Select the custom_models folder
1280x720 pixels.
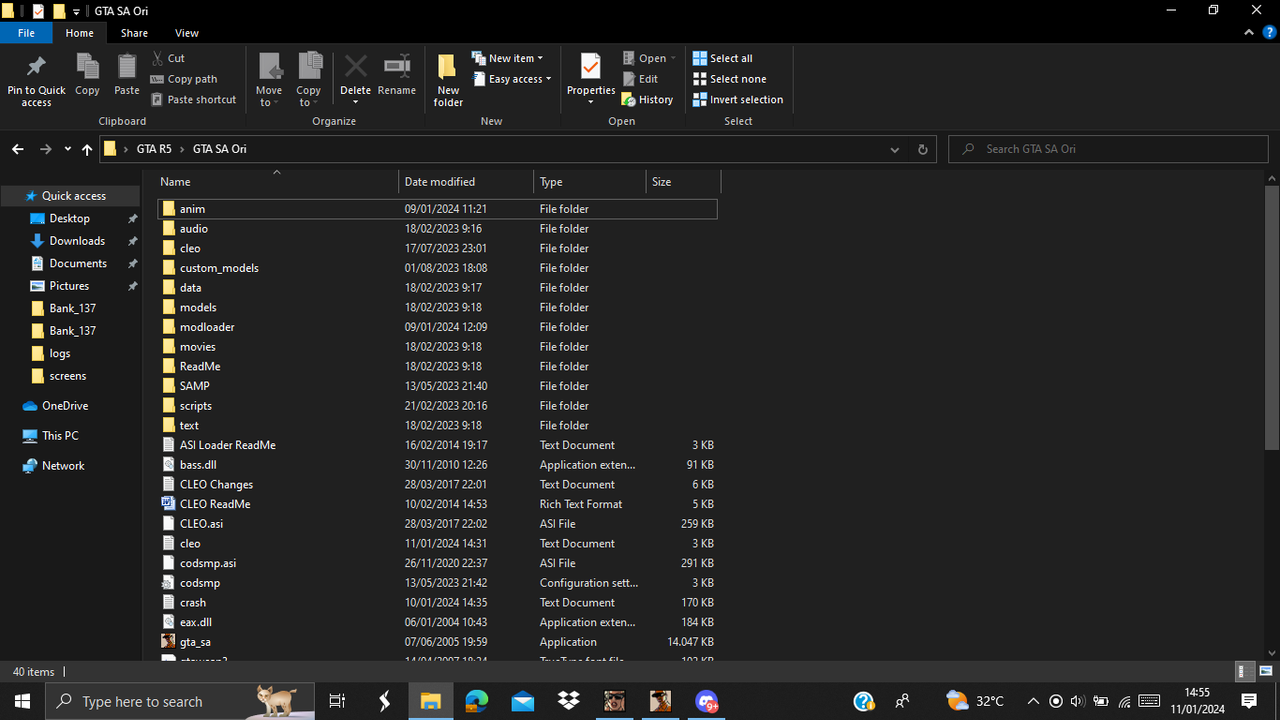[x=438, y=268]
